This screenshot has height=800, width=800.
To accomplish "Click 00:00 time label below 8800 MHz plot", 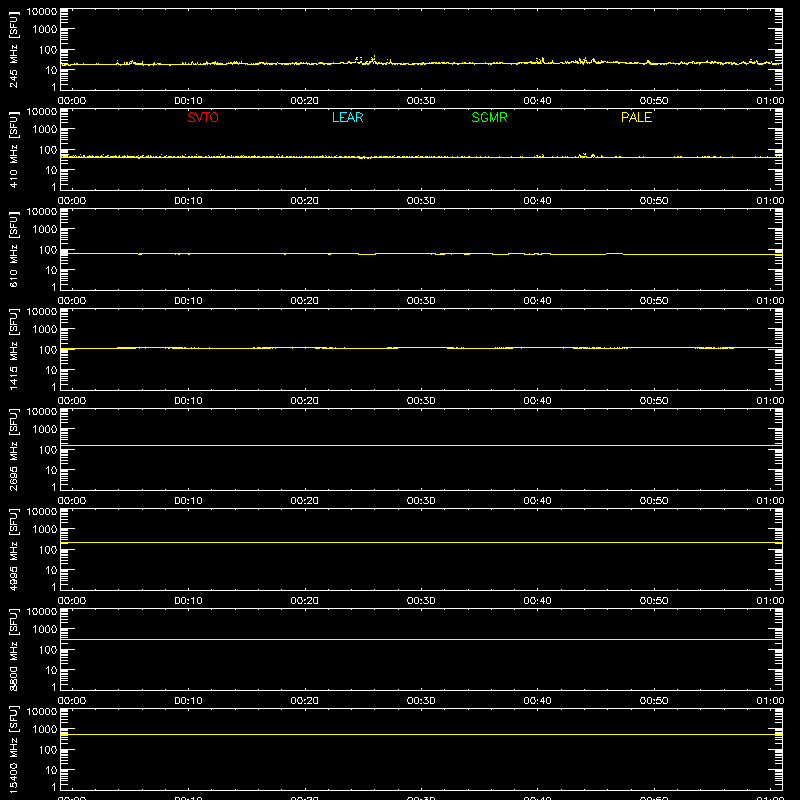I will pos(72,701).
